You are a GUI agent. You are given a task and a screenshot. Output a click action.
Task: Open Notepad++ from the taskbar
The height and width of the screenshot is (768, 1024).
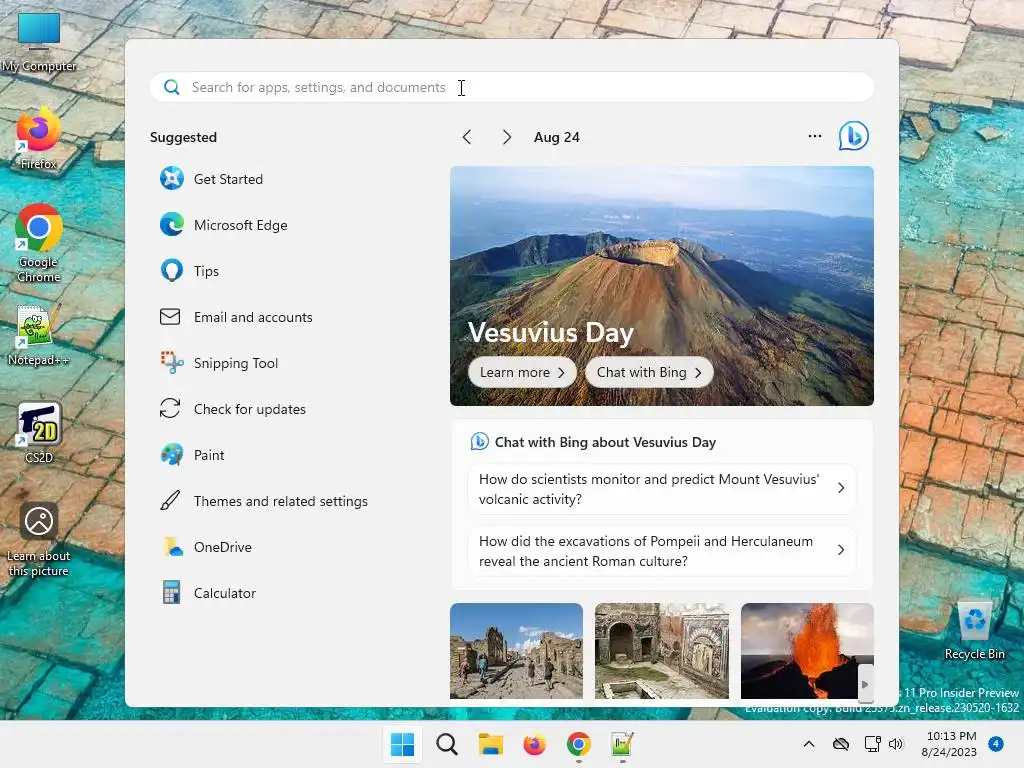coord(622,744)
